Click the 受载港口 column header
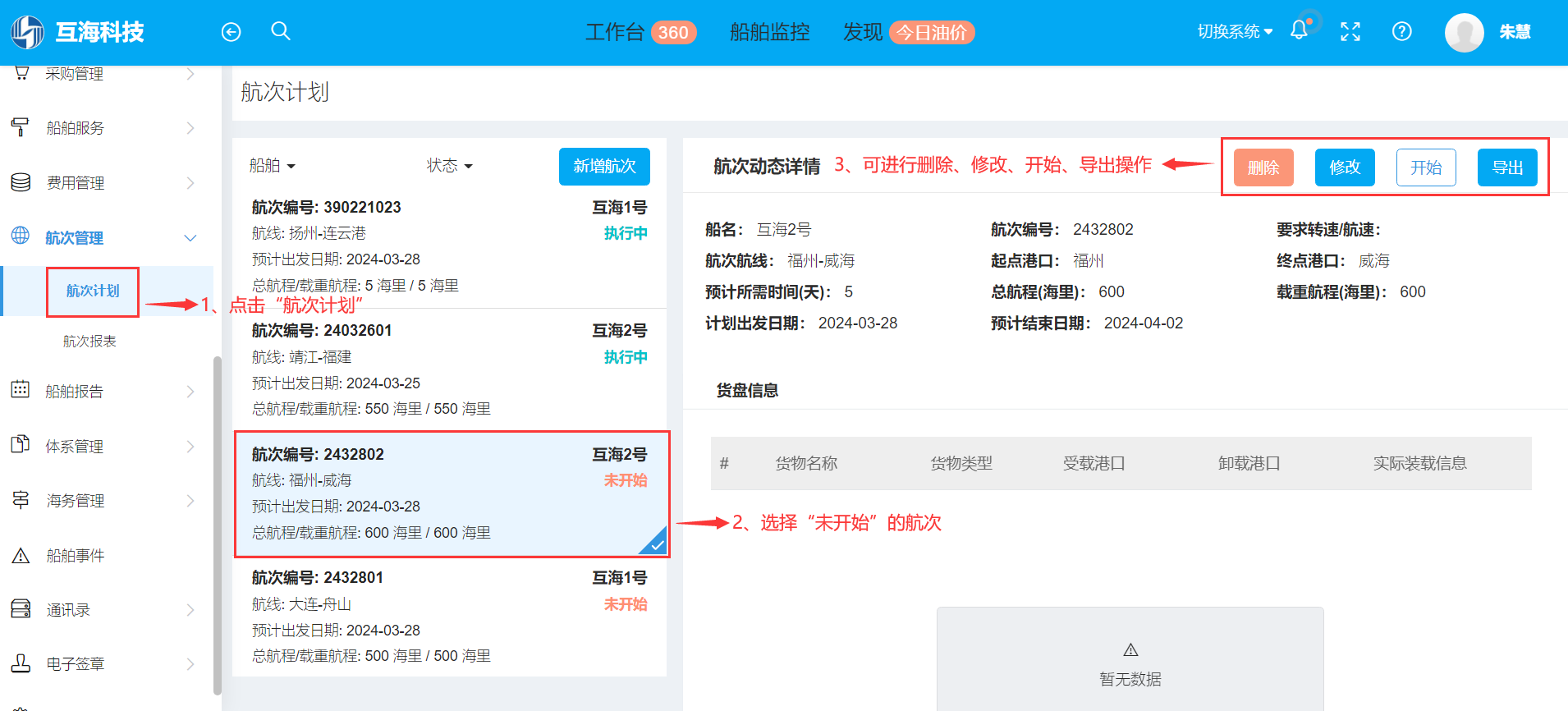 1093,463
